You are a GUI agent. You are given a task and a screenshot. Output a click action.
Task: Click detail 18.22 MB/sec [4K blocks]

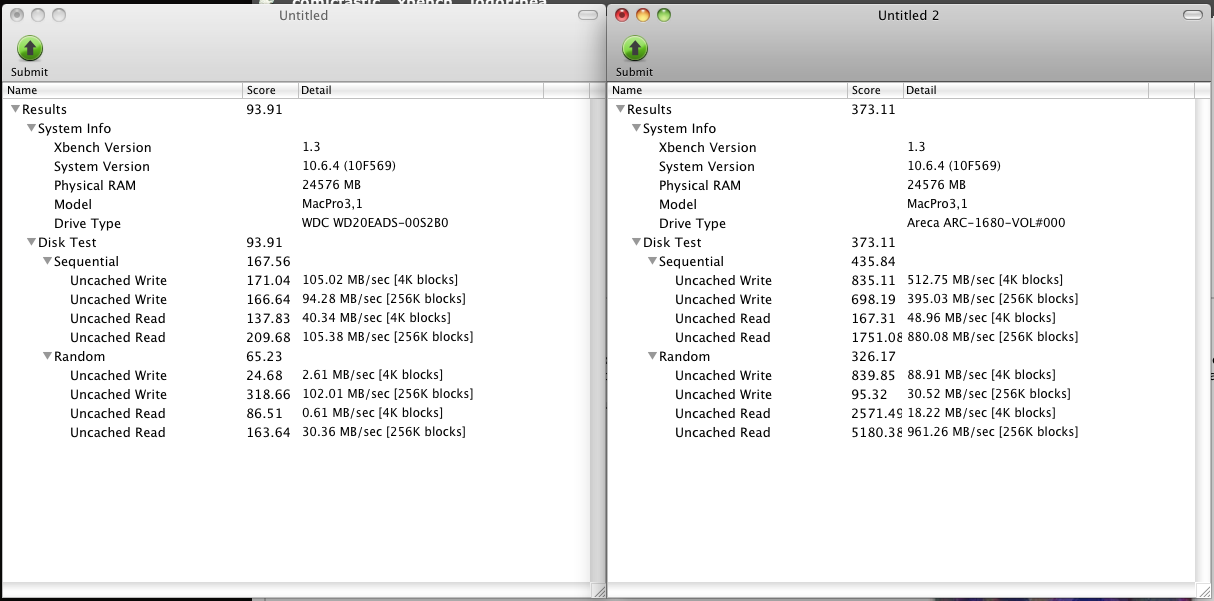pyautogui.click(x=981, y=413)
